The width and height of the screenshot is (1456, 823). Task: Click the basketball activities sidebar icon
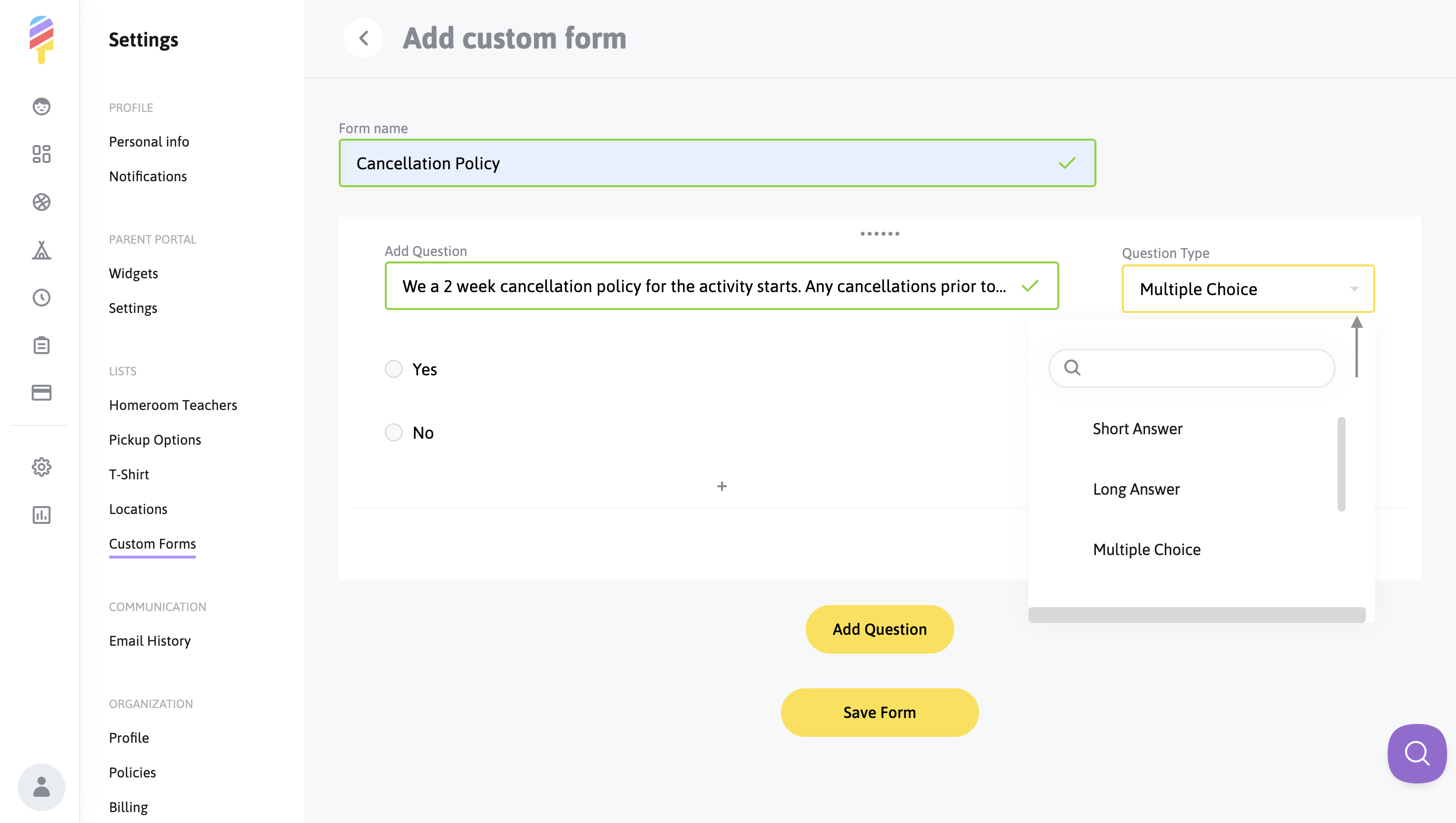(x=41, y=202)
